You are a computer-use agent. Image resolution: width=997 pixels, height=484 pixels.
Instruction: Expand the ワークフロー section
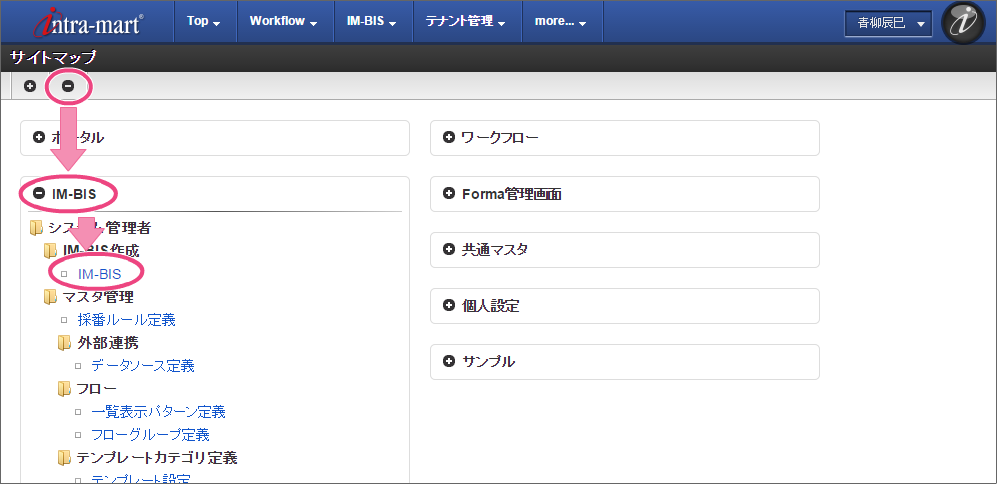click(449, 138)
